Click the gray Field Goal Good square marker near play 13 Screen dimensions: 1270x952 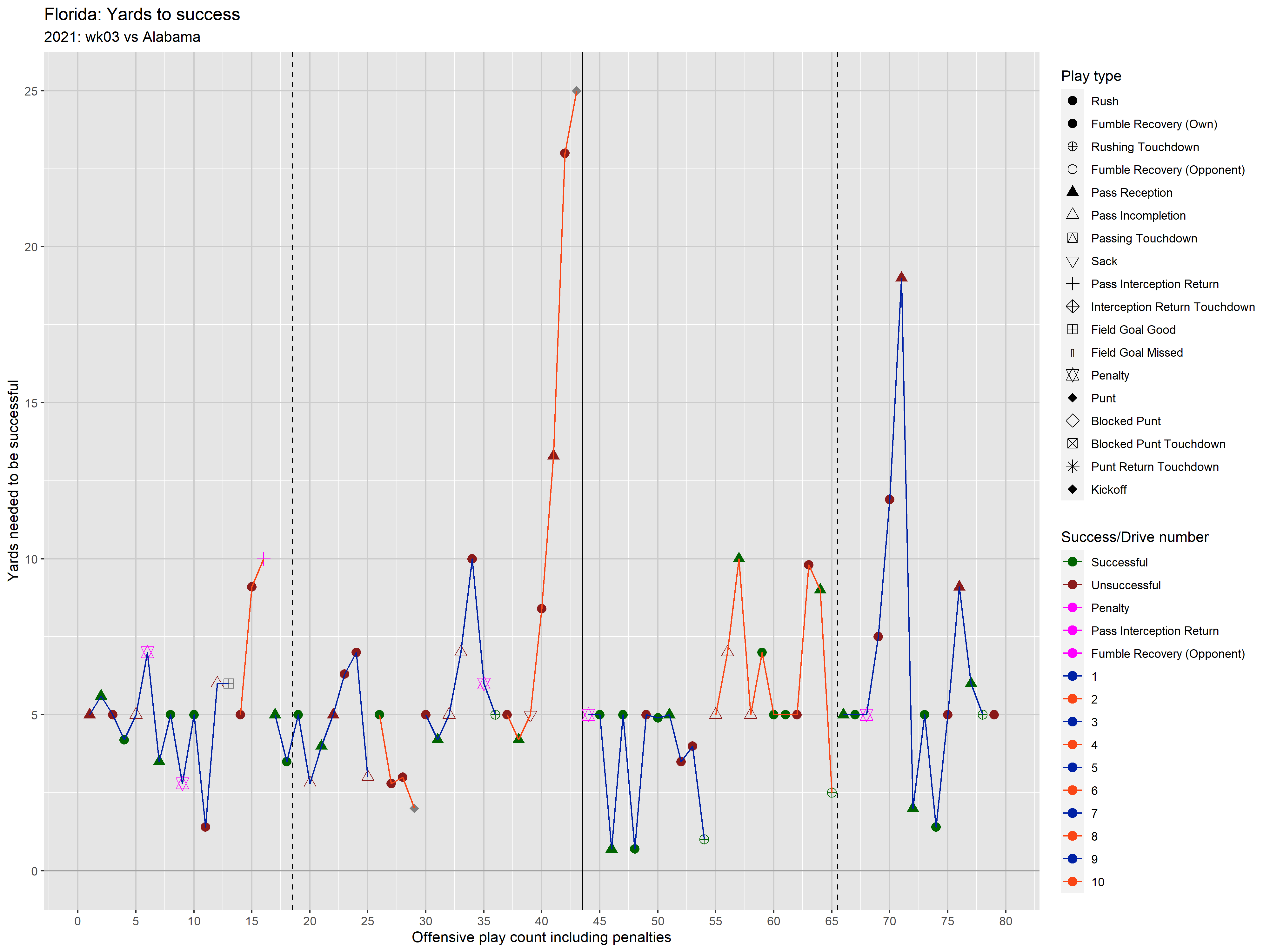[x=229, y=684]
